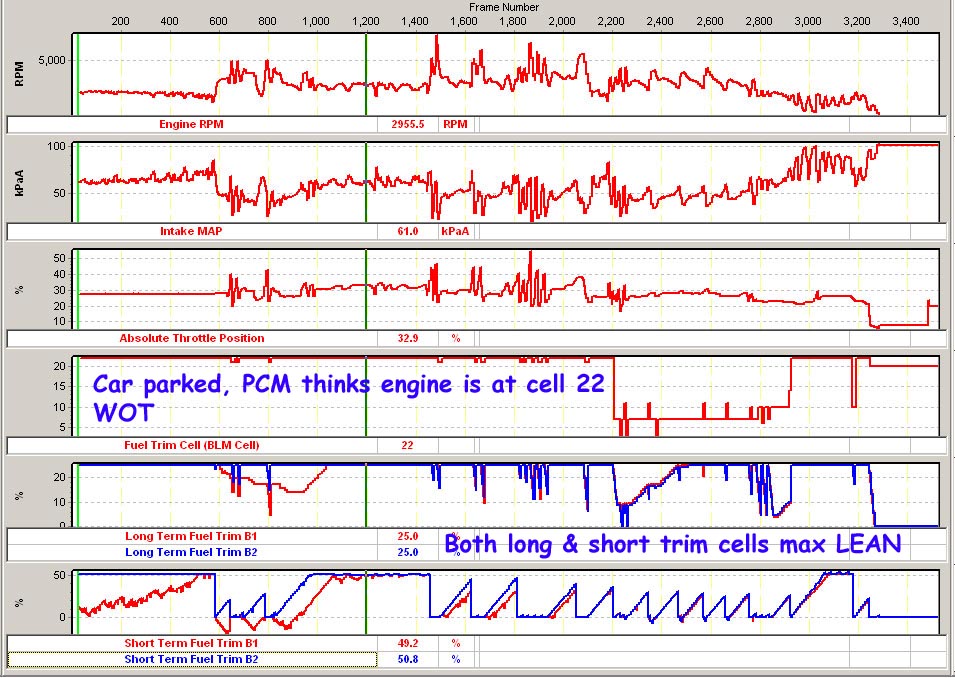The image size is (955, 678).
Task: Click the Long Term Fuel Trim B1 label
Action: coord(192,536)
